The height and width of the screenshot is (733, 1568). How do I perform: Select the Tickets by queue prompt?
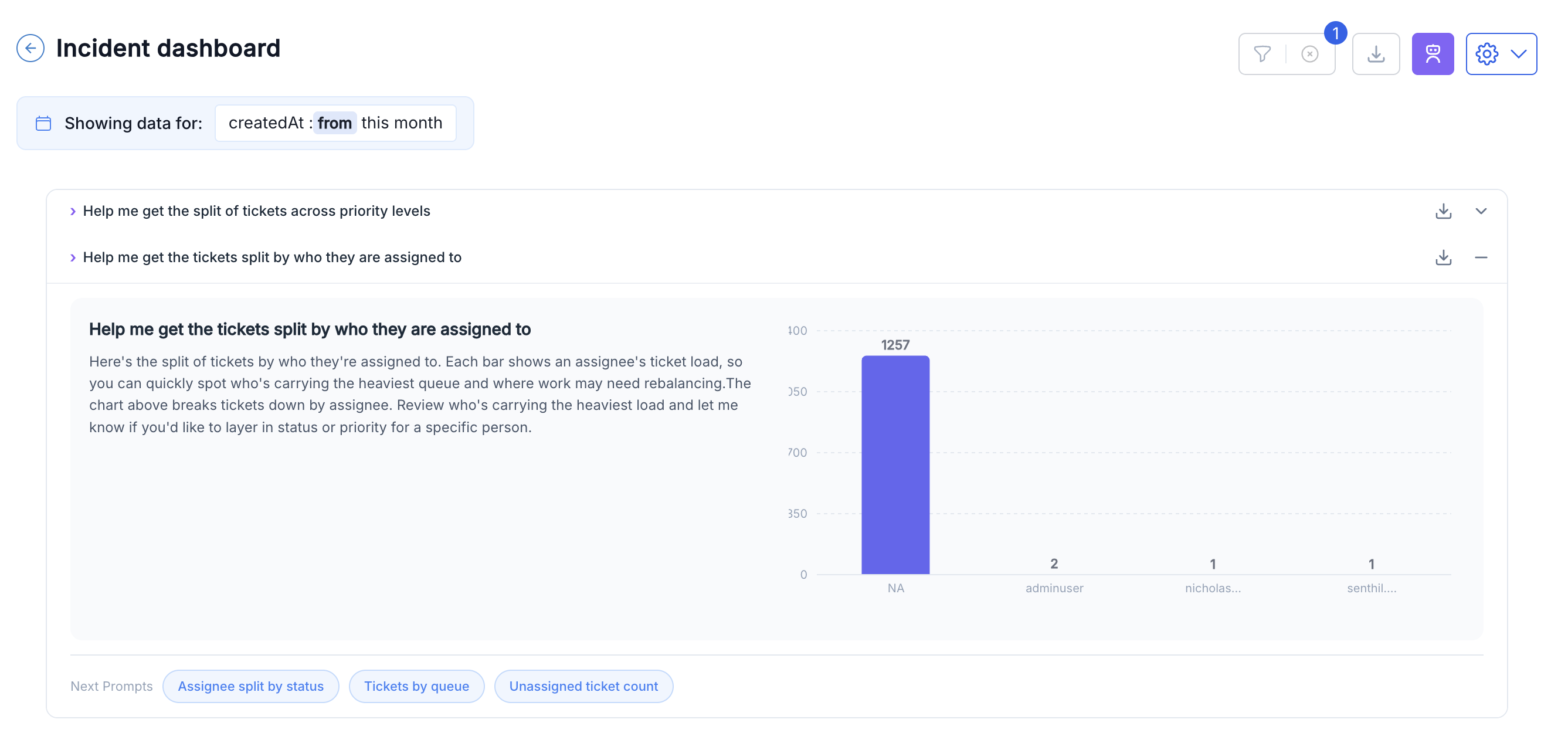click(x=416, y=686)
